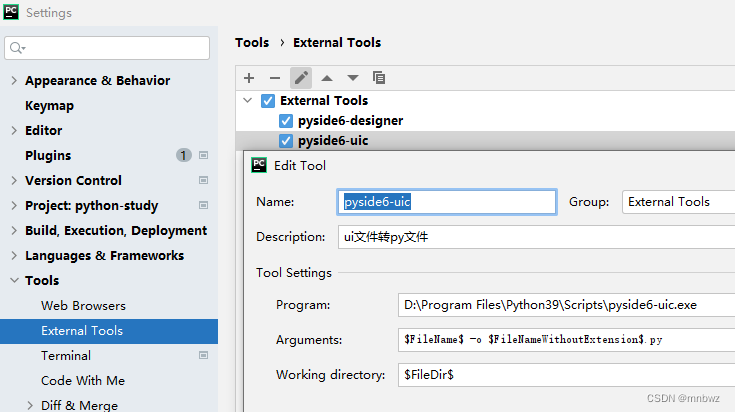Uncheck the External Tools group checkbox
This screenshot has height=412, width=735.
(x=268, y=100)
